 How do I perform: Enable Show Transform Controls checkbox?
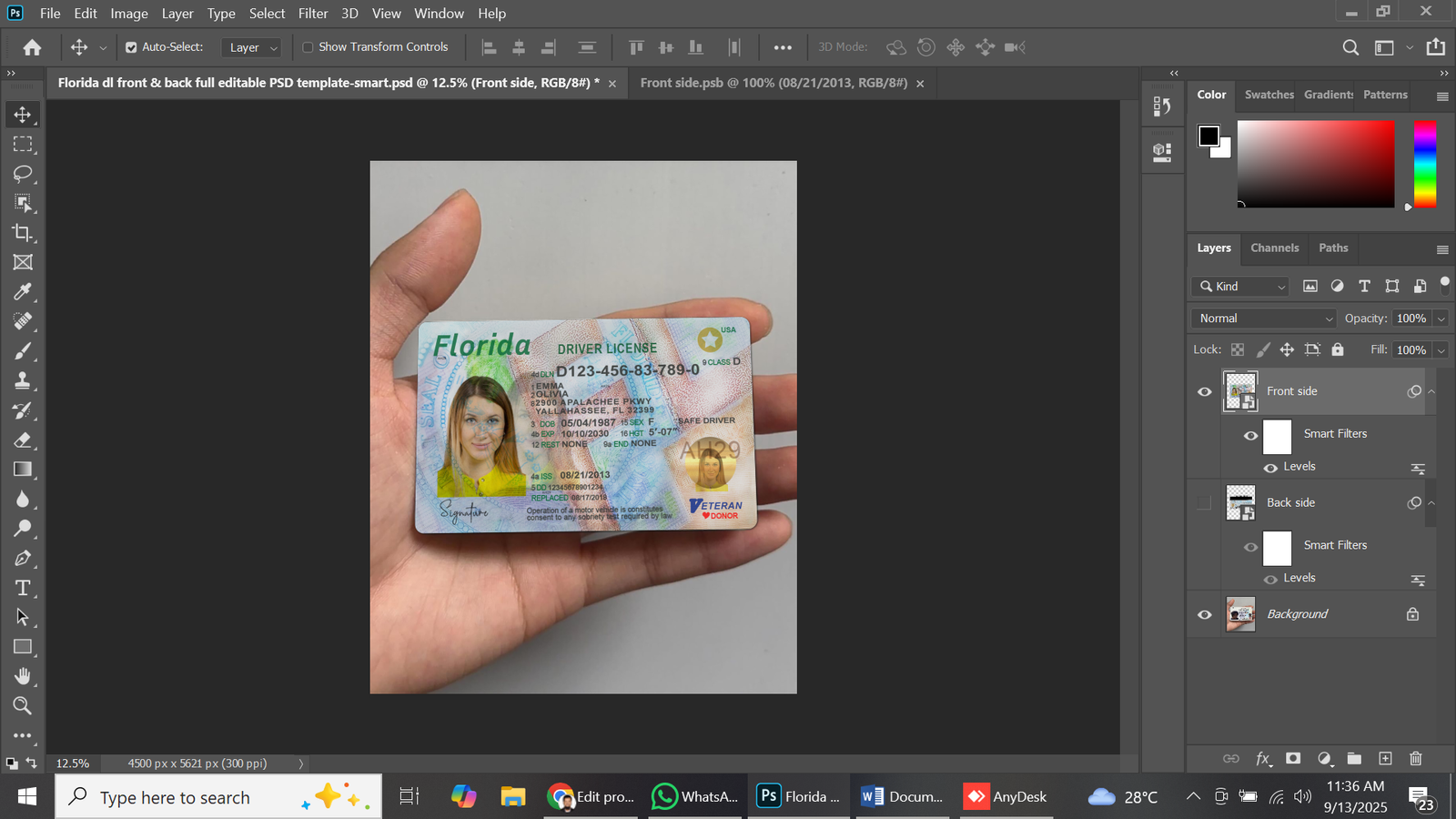click(x=308, y=47)
